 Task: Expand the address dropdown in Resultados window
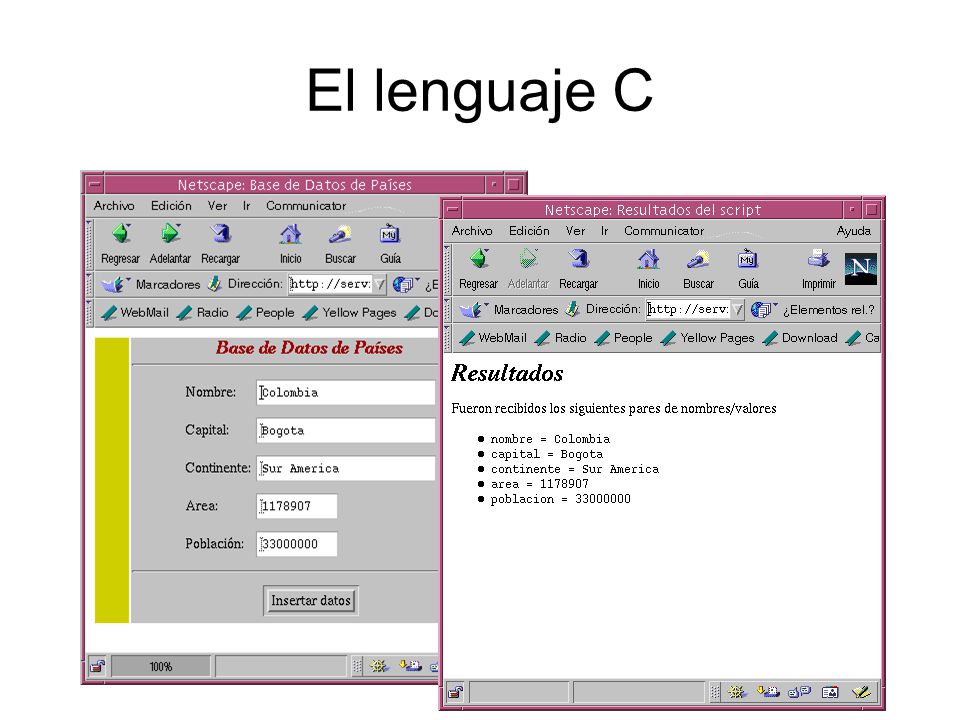[738, 310]
